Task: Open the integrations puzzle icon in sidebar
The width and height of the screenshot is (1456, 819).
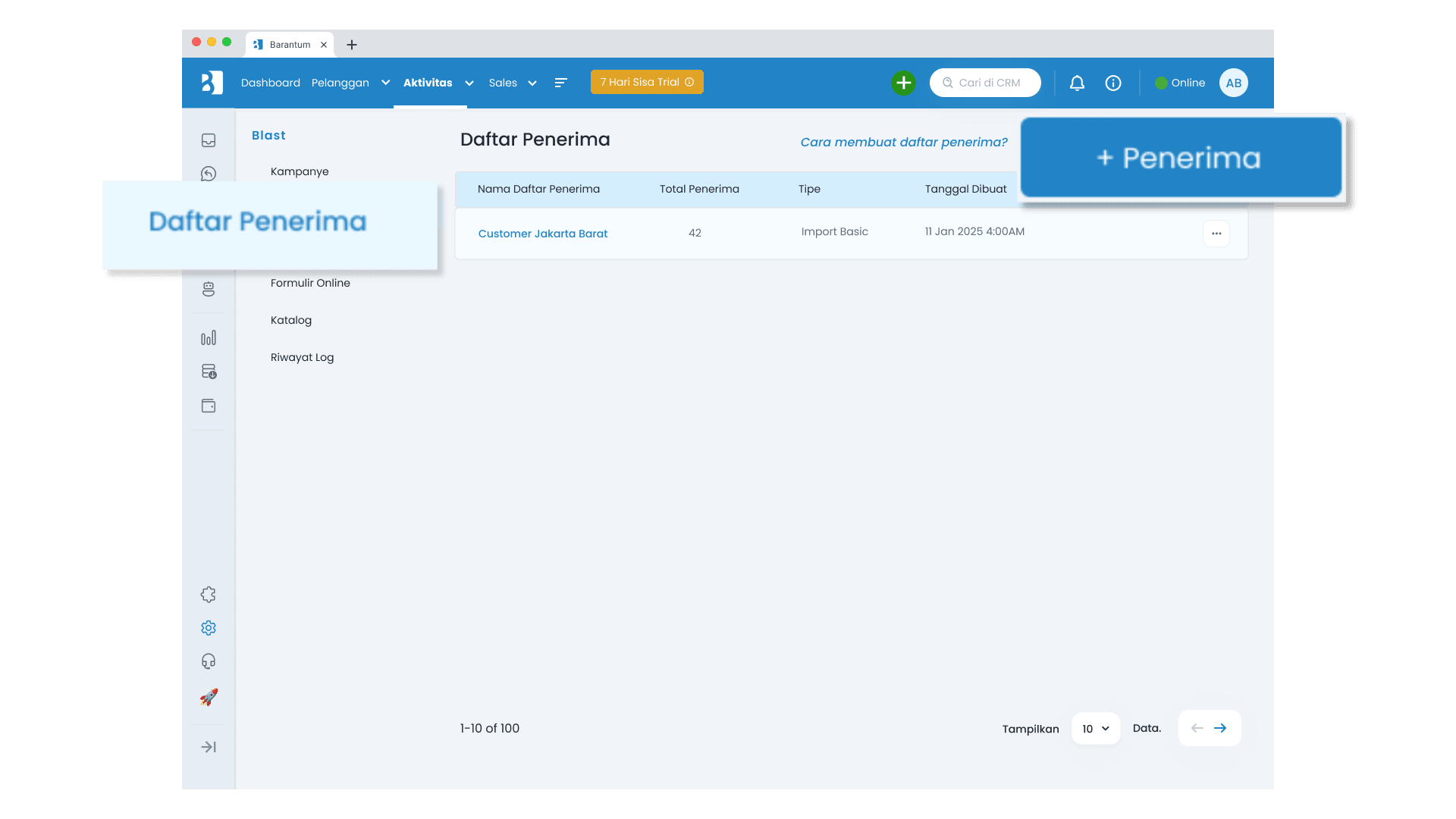Action: 208,594
